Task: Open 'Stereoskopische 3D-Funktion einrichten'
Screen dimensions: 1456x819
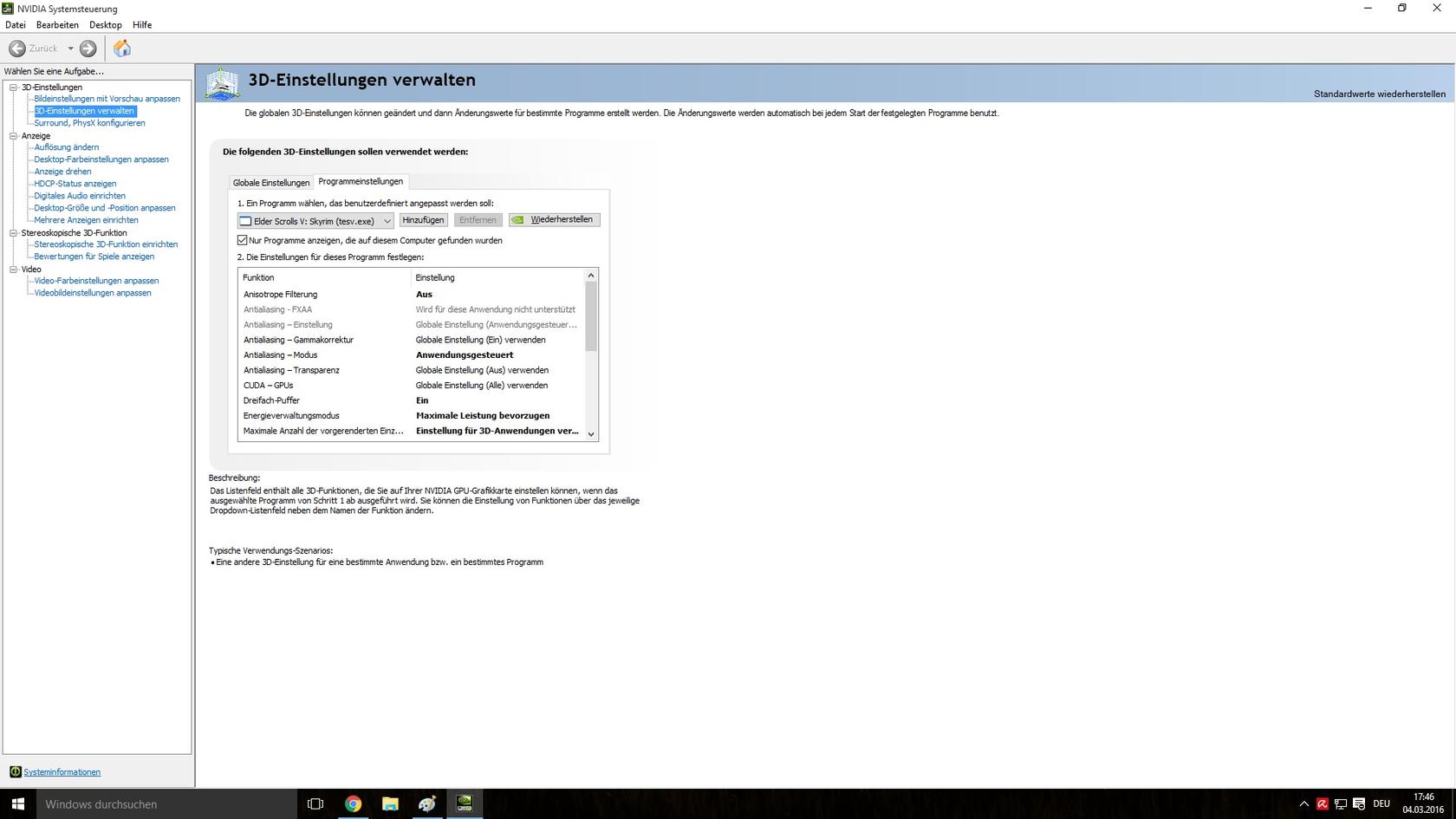Action: pyautogui.click(x=106, y=244)
